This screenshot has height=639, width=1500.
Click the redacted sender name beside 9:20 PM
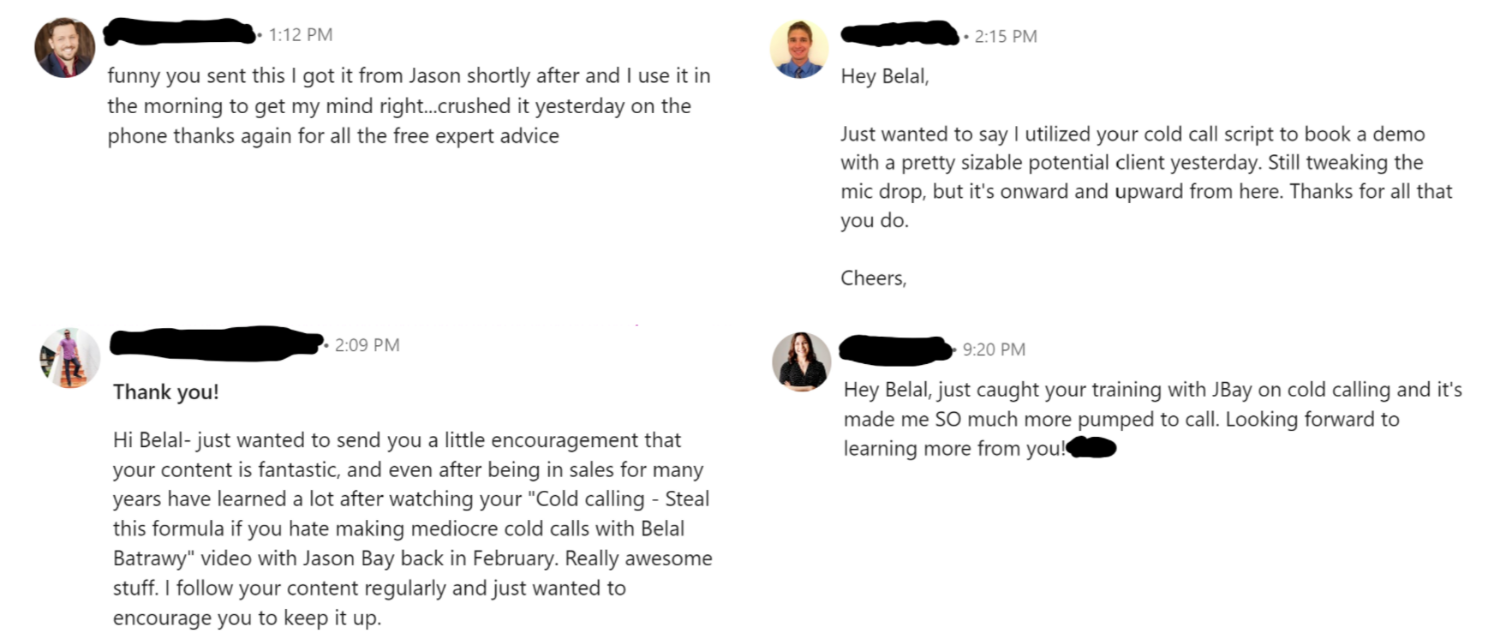(896, 348)
